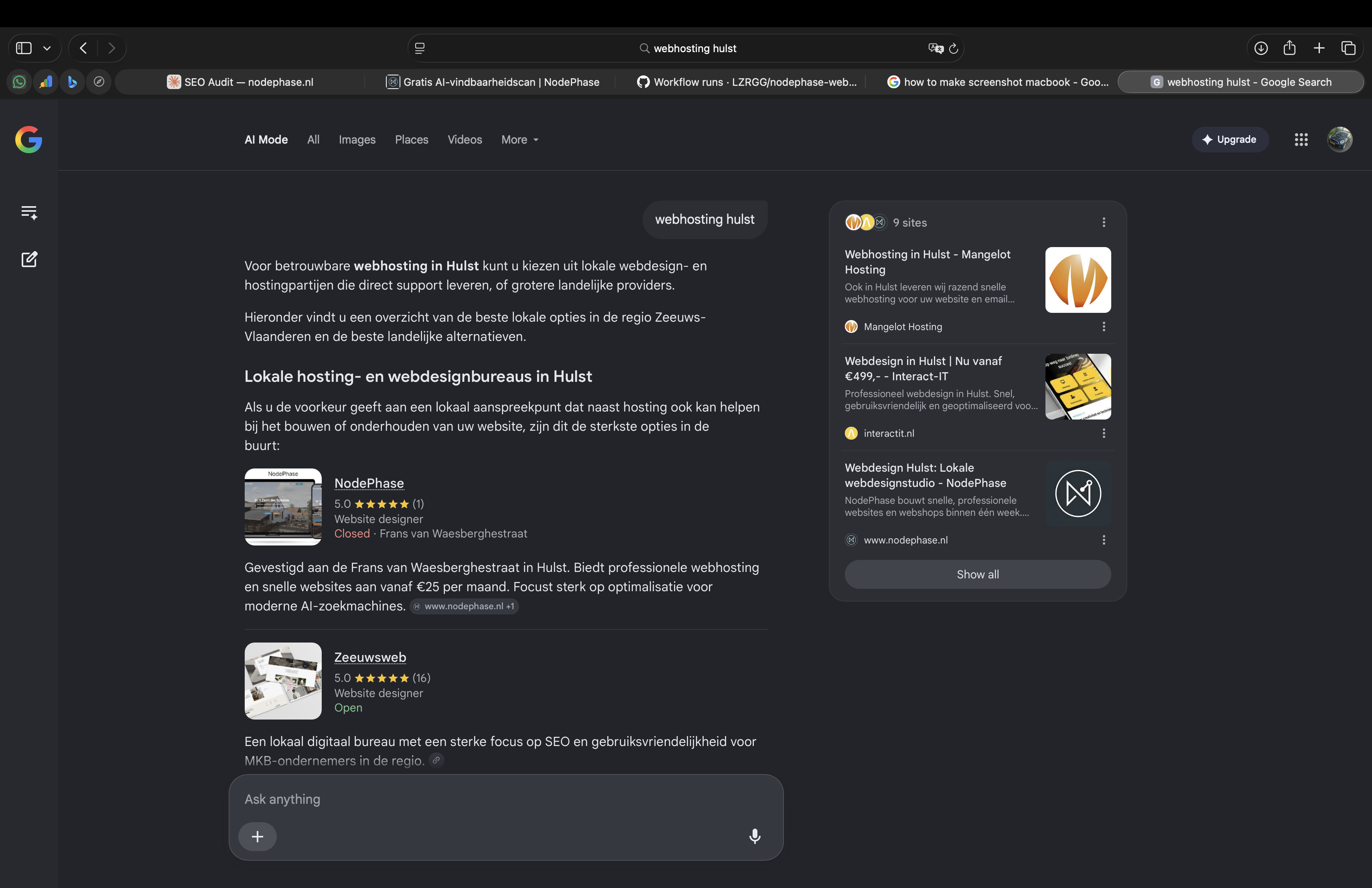Click the Lokale hosting- en webdesignbureaus heading

(418, 376)
